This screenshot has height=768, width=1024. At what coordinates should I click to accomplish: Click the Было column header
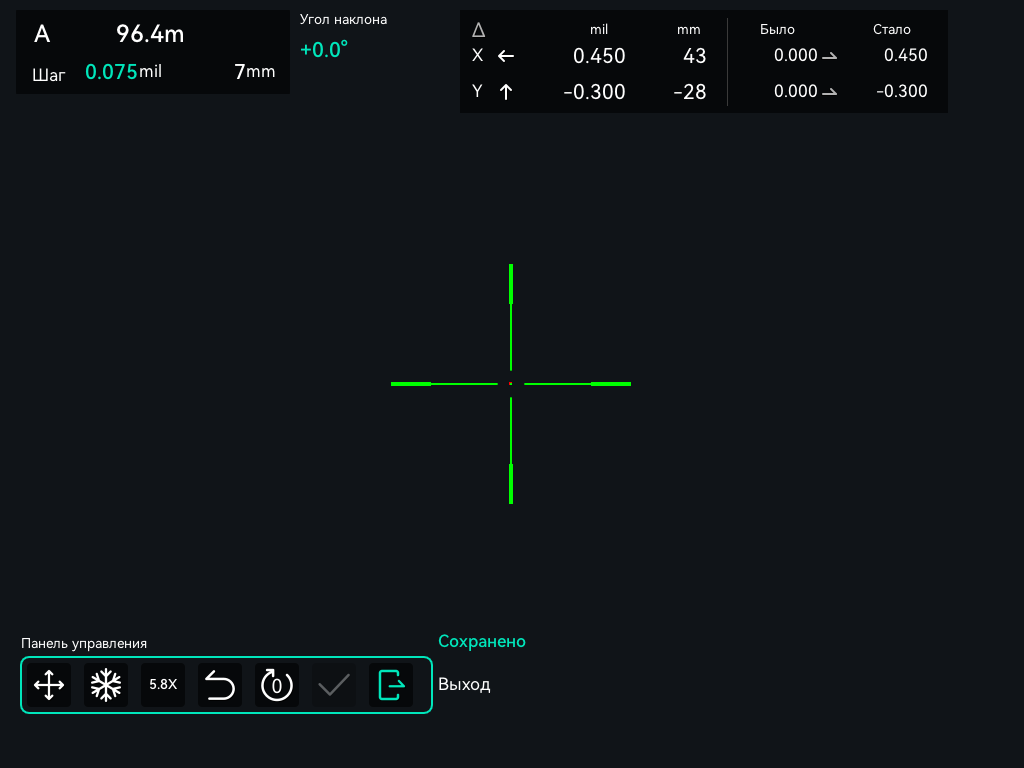coord(777,29)
